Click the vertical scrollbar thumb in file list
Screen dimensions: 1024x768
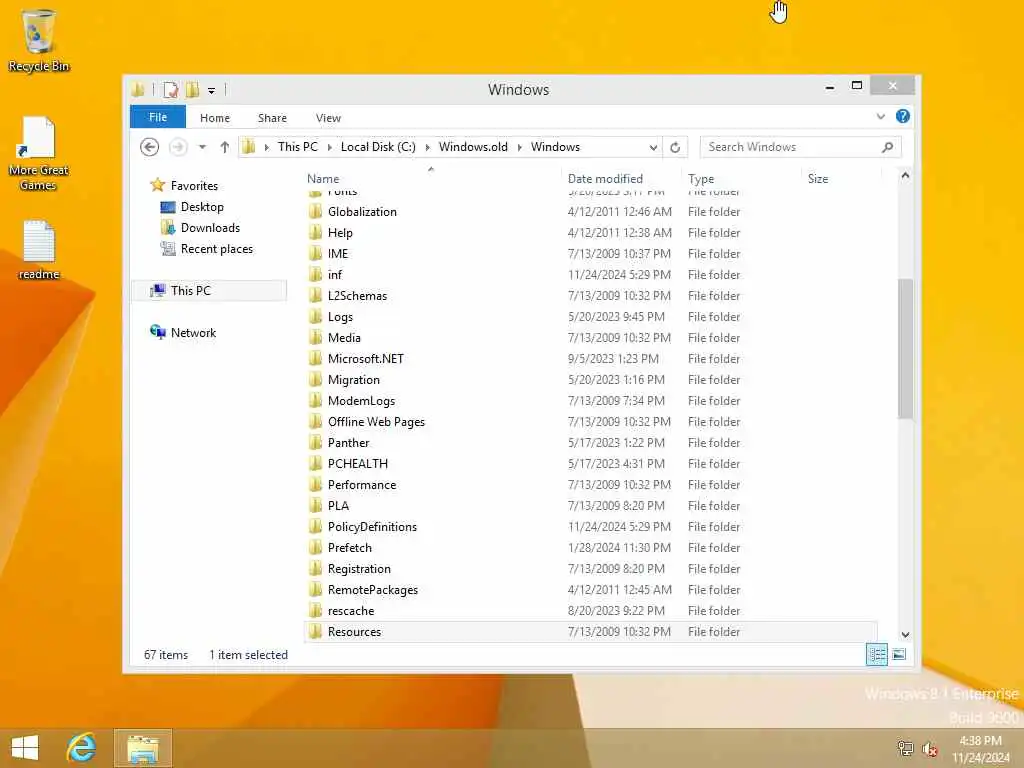tap(905, 349)
